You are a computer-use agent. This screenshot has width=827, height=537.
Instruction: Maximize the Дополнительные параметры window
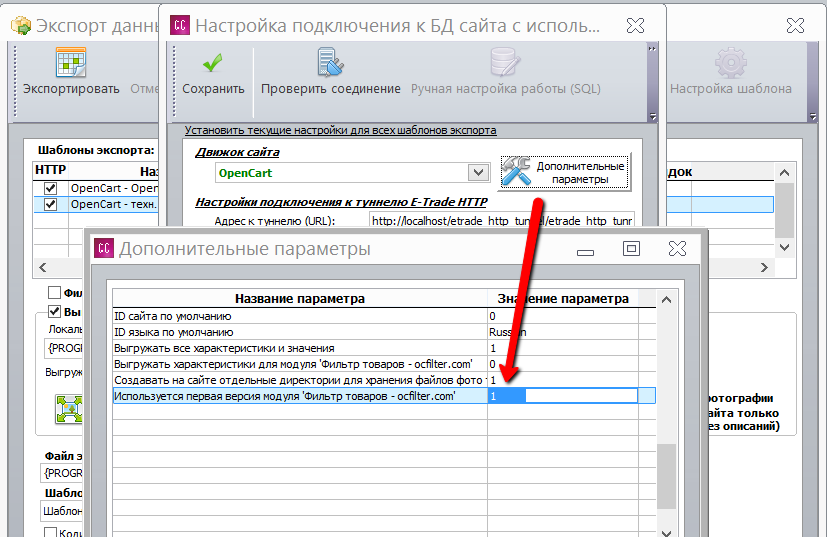[x=631, y=248]
